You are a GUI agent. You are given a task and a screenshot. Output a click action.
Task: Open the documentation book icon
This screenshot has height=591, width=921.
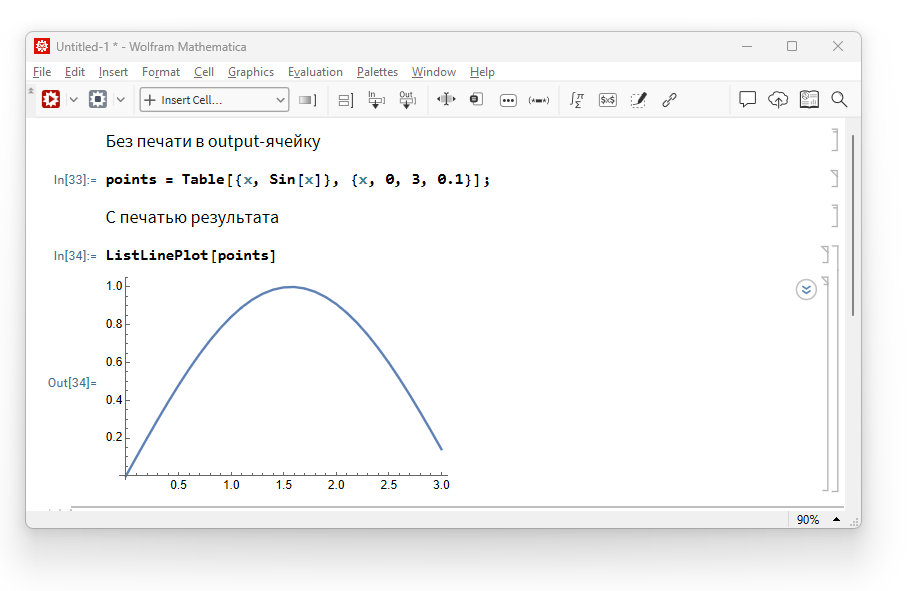tap(809, 99)
